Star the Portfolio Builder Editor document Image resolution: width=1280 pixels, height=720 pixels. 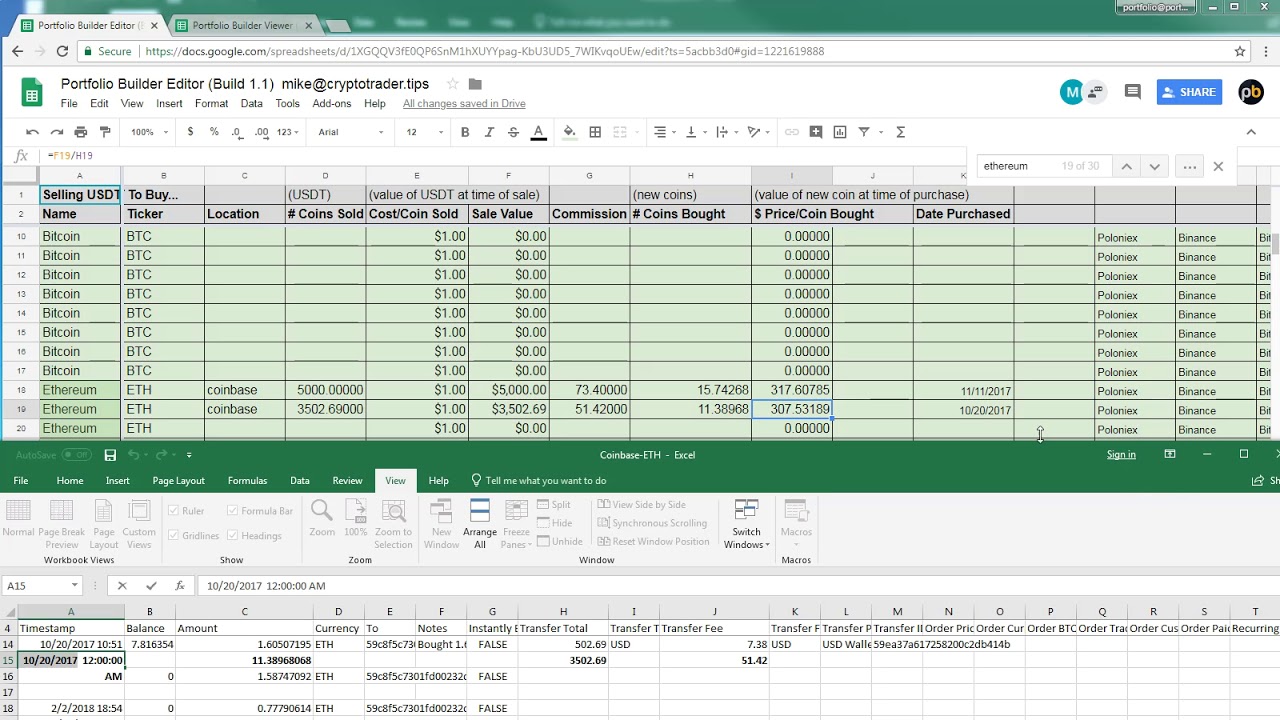click(452, 84)
